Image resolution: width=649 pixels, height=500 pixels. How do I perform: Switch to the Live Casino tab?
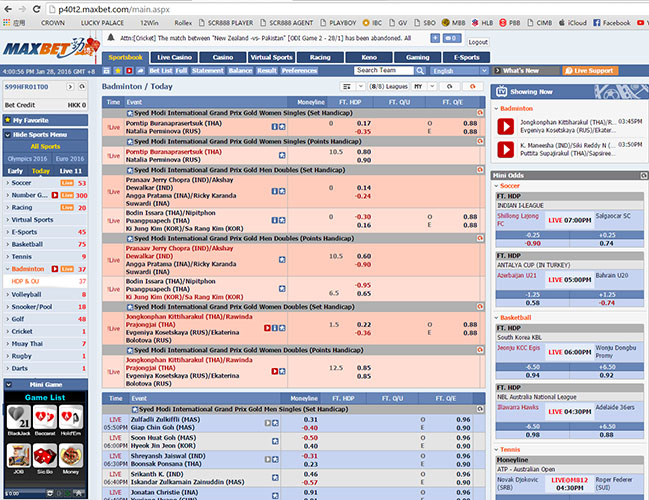[x=174, y=57]
